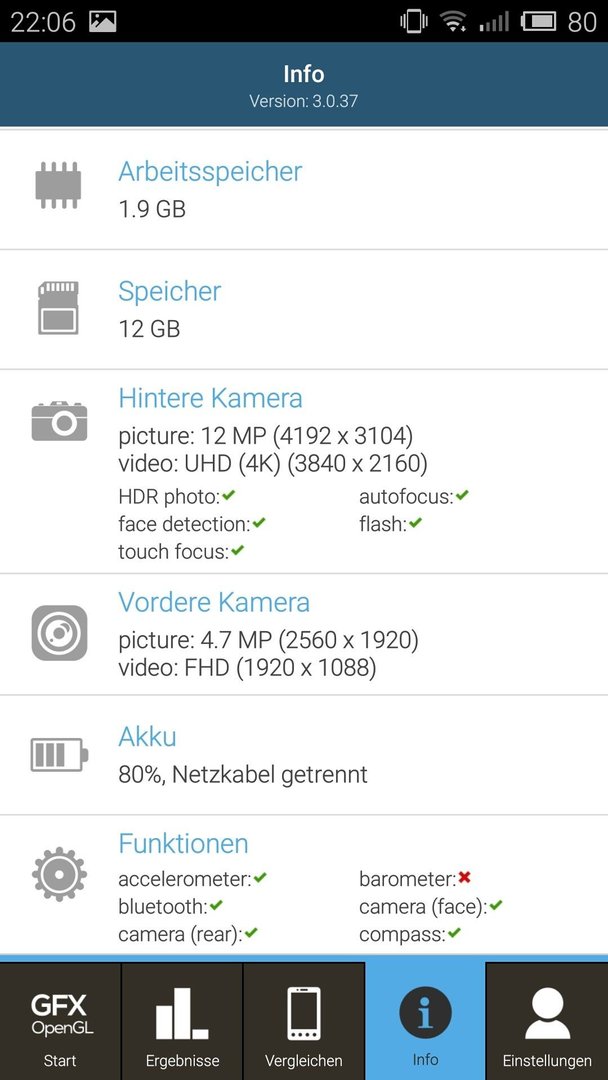Tap the Version 3.0.37 header text

304,101
